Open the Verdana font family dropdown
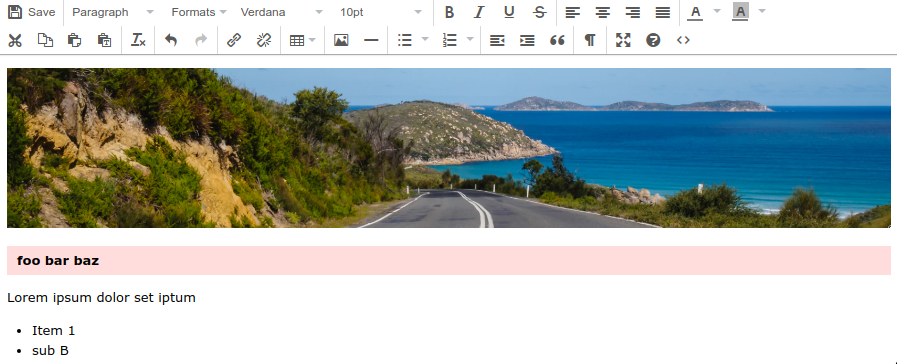Screen dimensions: 897x364 pos(281,12)
